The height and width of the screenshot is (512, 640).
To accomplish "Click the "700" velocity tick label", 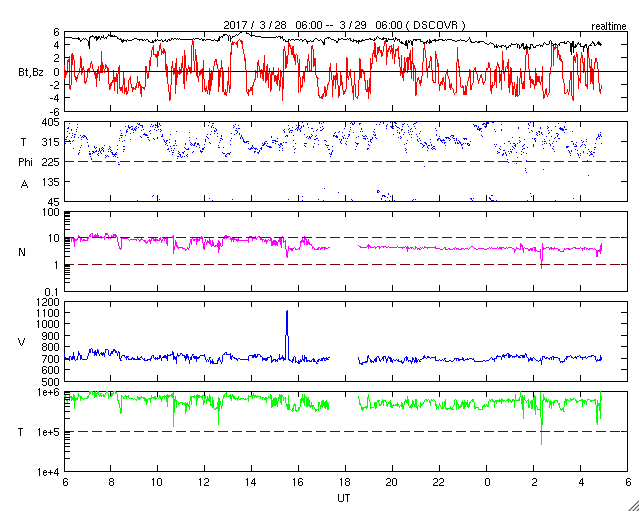I will tap(52, 359).
